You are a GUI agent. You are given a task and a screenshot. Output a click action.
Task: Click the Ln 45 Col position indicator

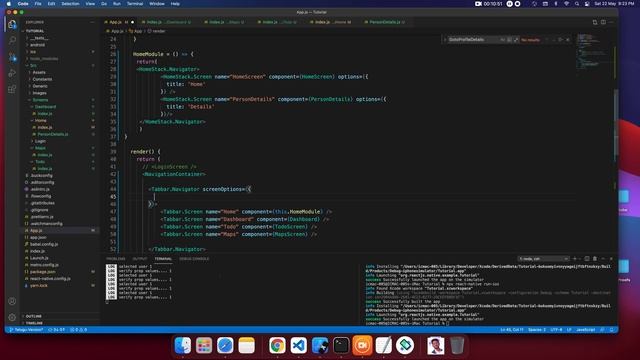[x=512, y=330]
